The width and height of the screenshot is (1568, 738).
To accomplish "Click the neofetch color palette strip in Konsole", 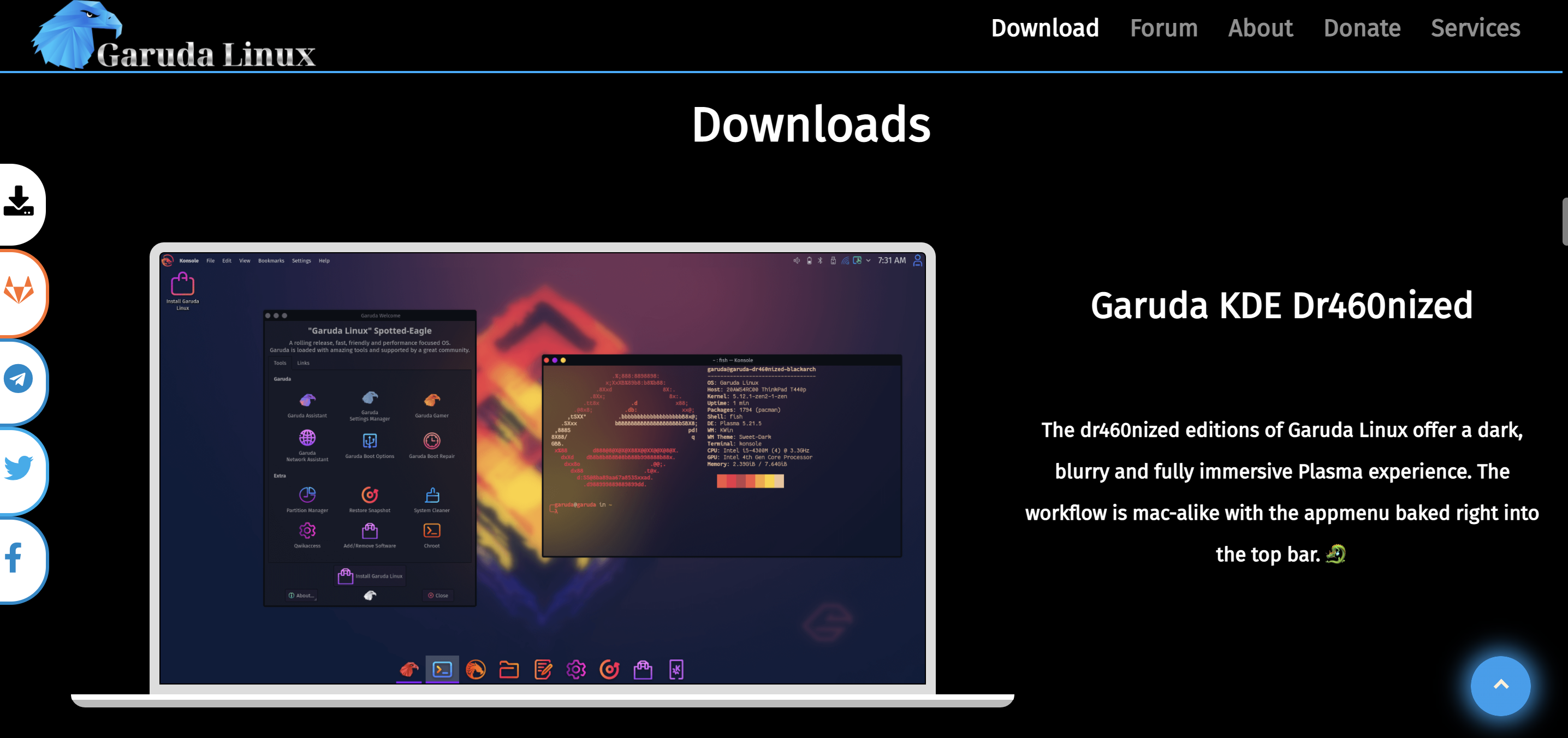I will point(750,481).
